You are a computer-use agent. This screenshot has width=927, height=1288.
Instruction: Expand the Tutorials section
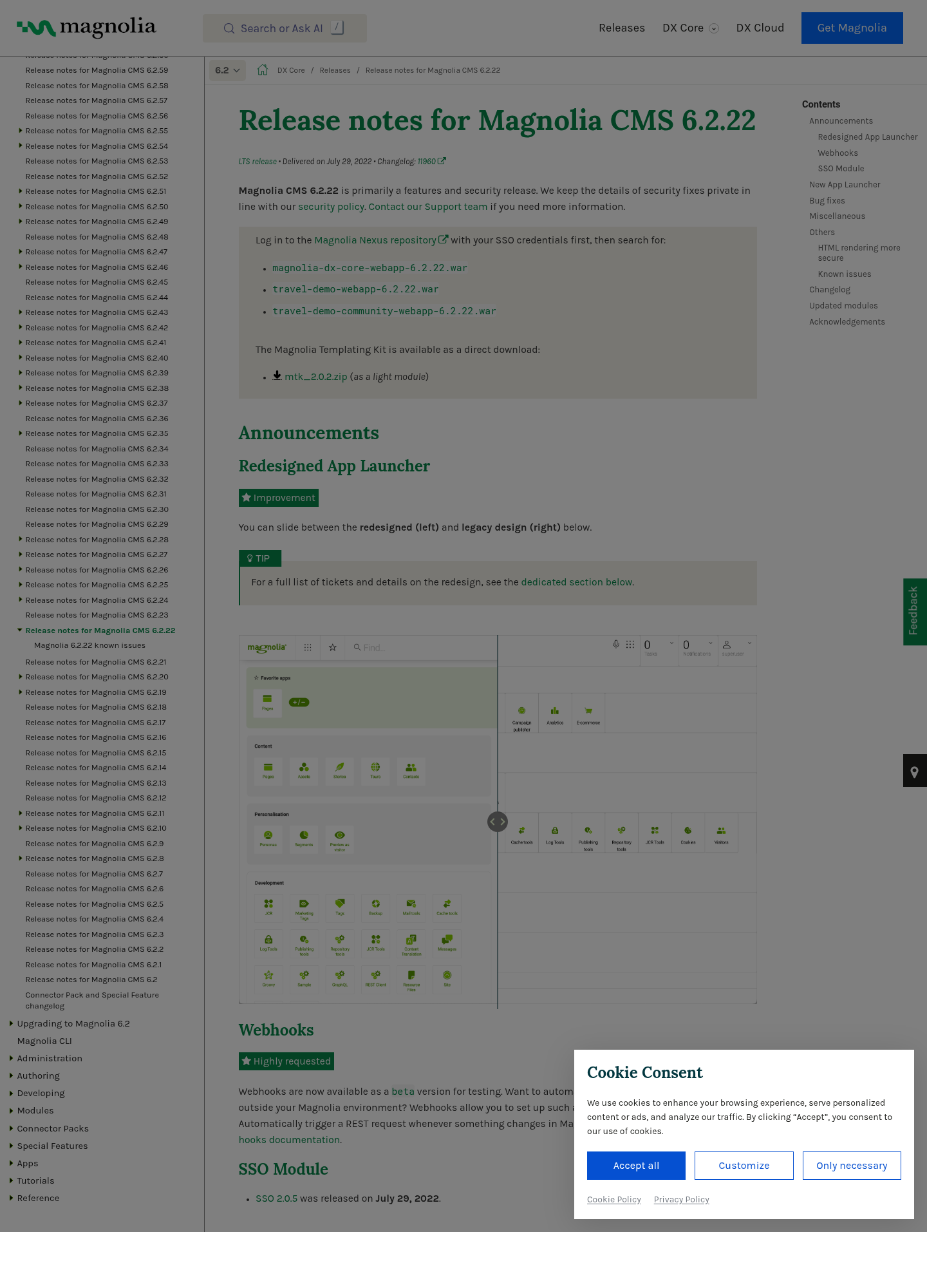coord(11,1180)
